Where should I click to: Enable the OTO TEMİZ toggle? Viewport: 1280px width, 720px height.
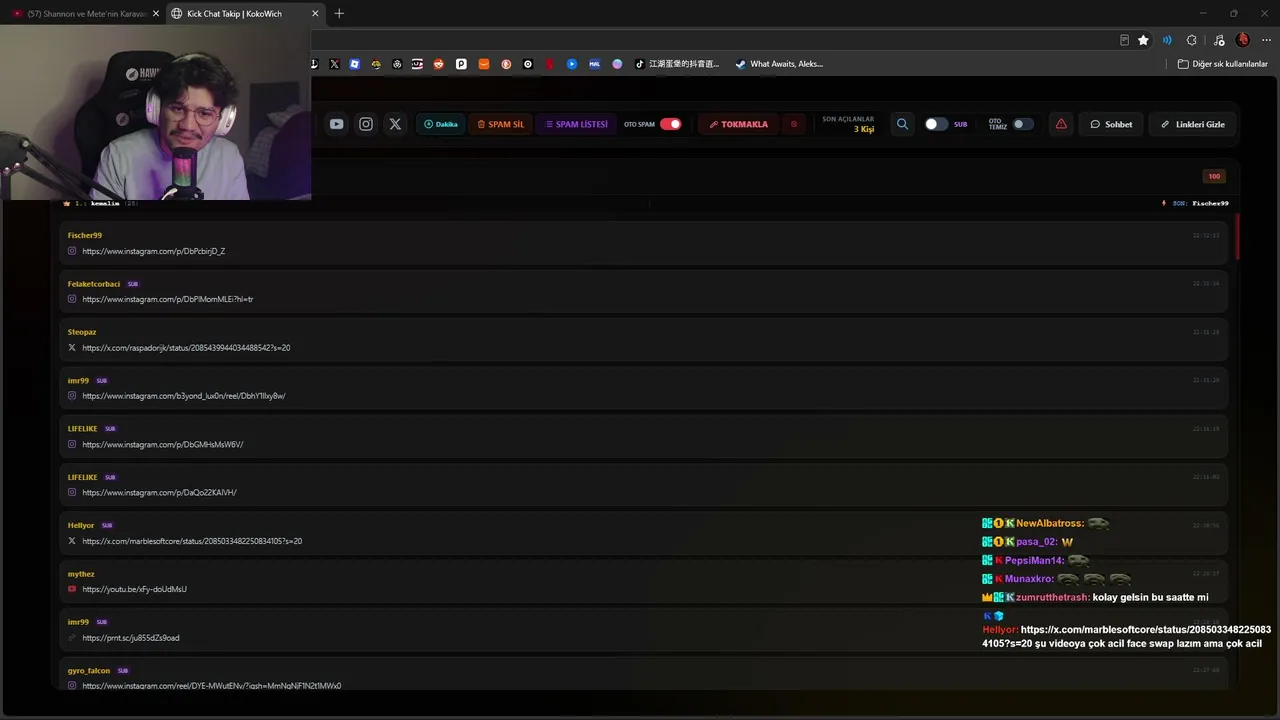(1023, 124)
